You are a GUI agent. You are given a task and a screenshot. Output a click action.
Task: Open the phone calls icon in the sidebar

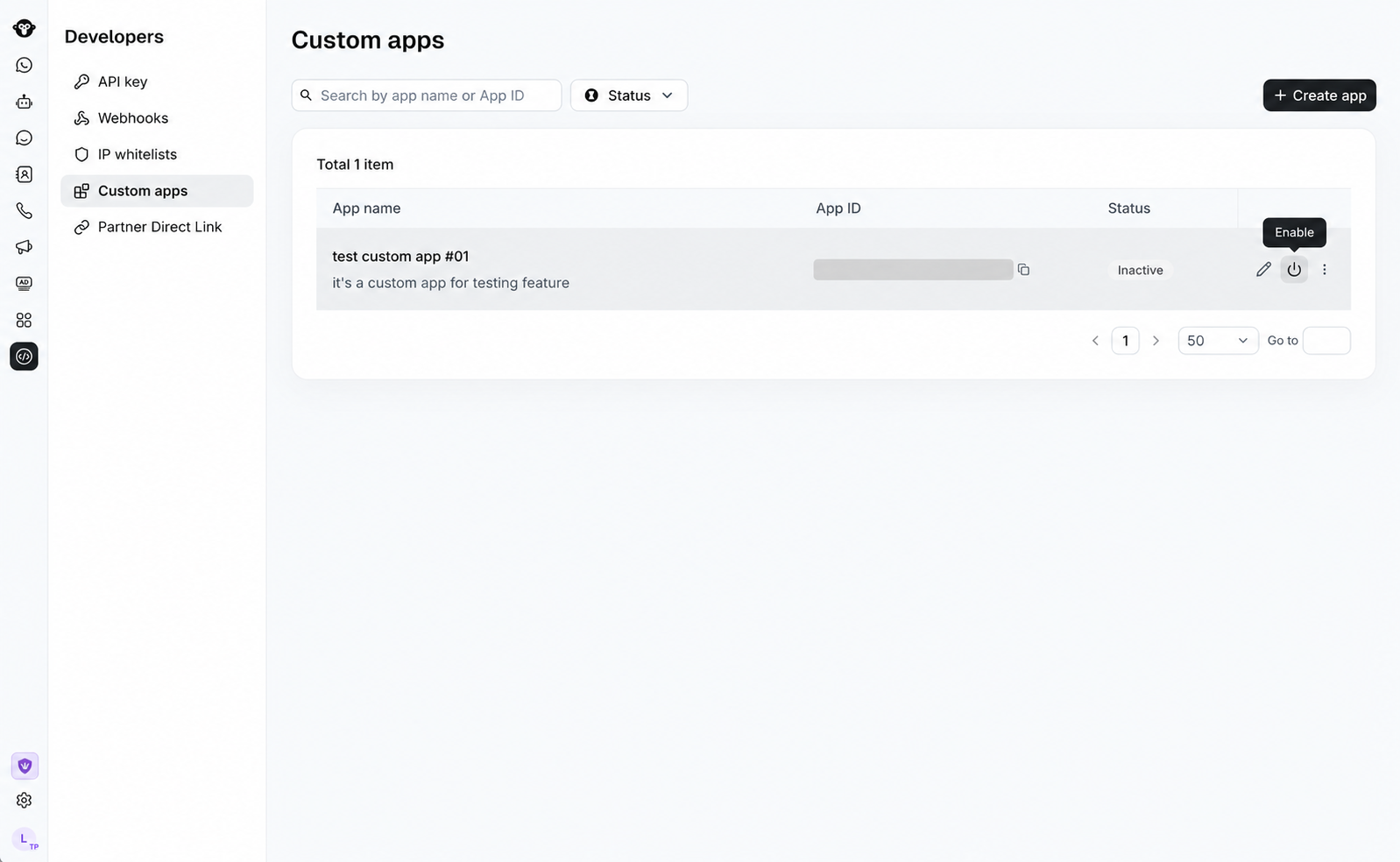pyautogui.click(x=24, y=211)
